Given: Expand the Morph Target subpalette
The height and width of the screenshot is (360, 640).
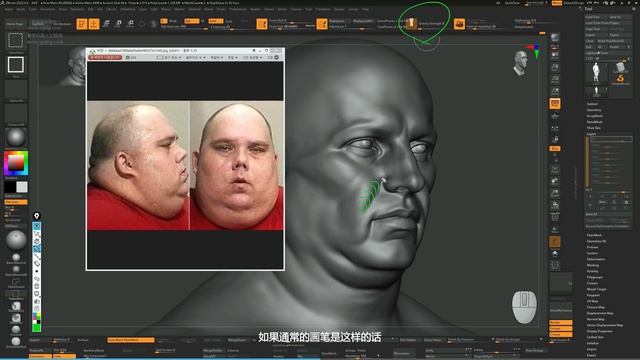Looking at the screenshot, I should coord(596,289).
